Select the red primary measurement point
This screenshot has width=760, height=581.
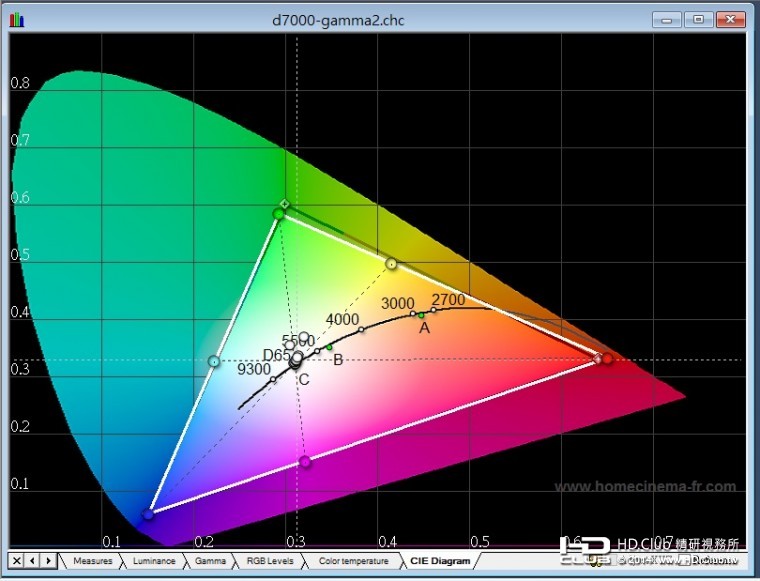[x=606, y=358]
